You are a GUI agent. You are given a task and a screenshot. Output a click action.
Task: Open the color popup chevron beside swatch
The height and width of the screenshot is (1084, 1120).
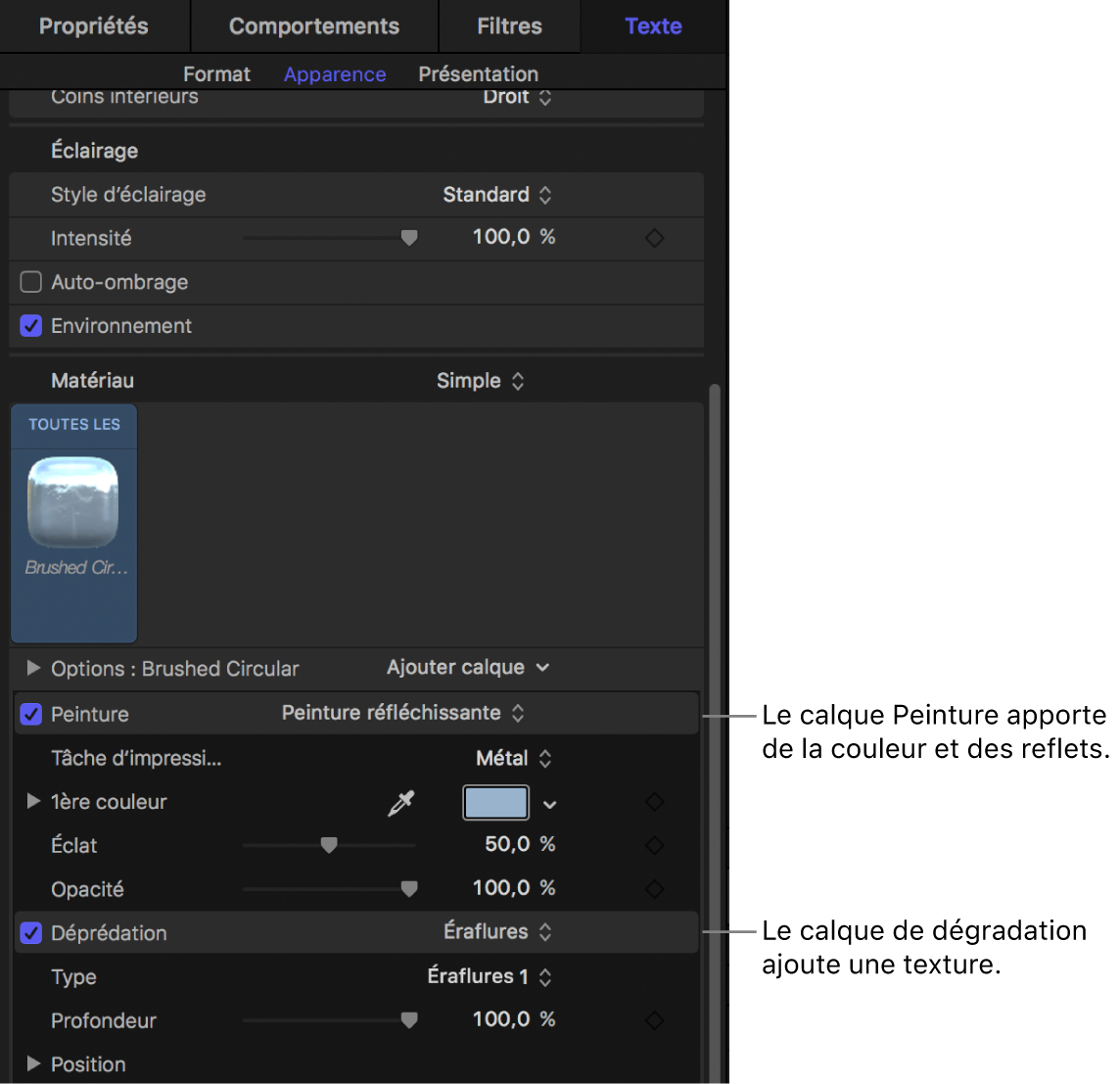[549, 805]
